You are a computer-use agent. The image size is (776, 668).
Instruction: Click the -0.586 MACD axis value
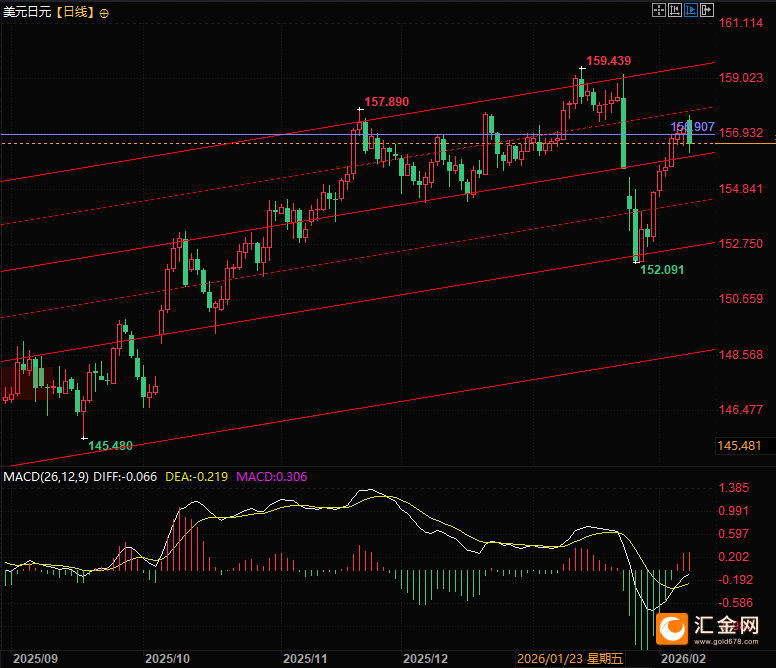click(x=735, y=603)
